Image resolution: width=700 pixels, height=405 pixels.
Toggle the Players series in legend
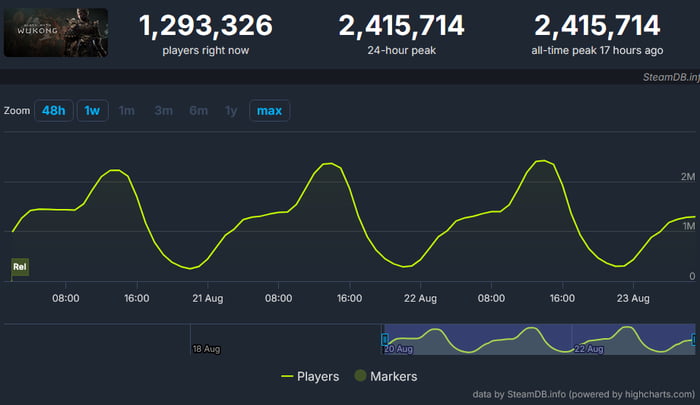tap(310, 376)
